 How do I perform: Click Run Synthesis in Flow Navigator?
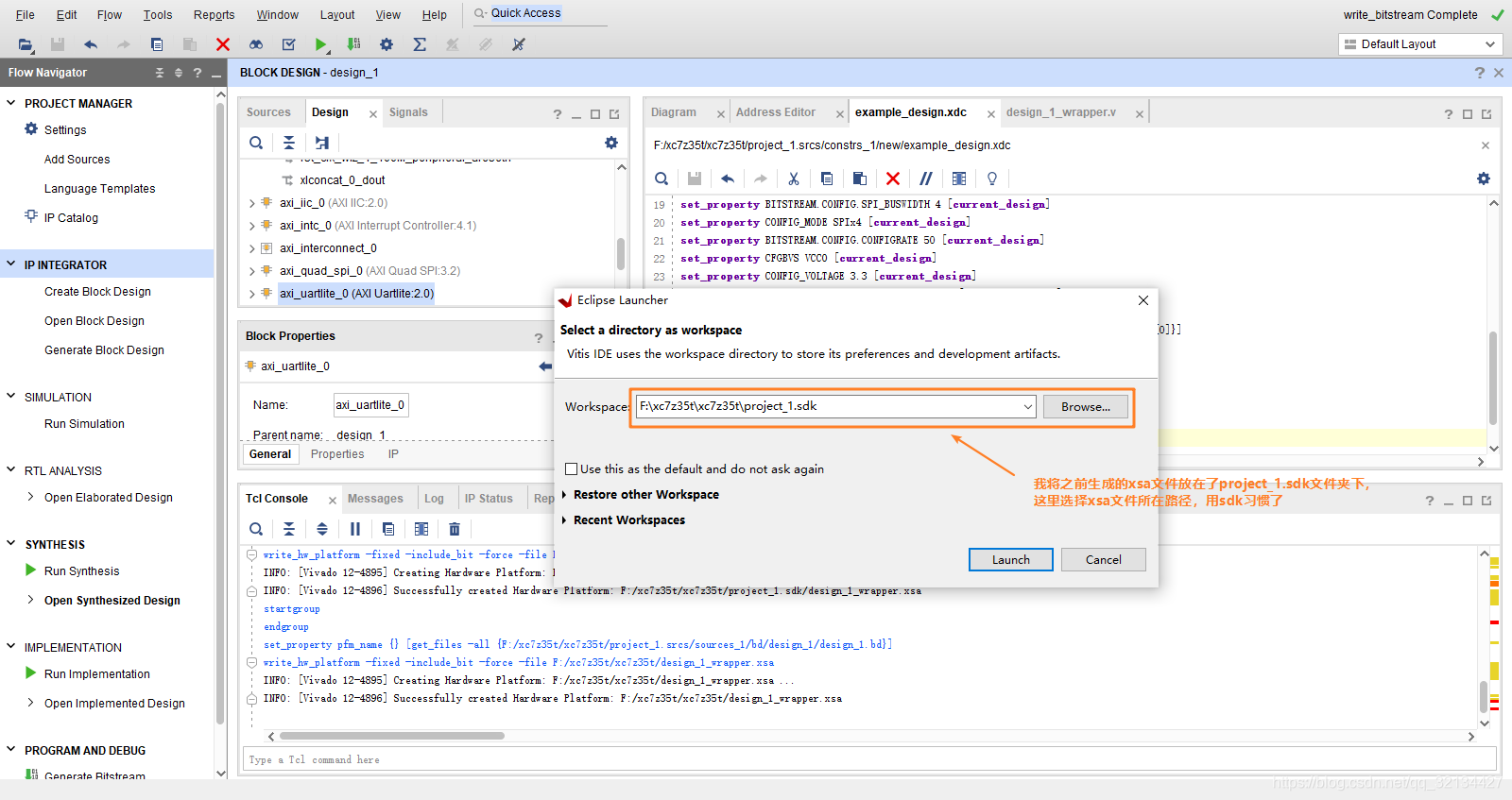point(82,571)
